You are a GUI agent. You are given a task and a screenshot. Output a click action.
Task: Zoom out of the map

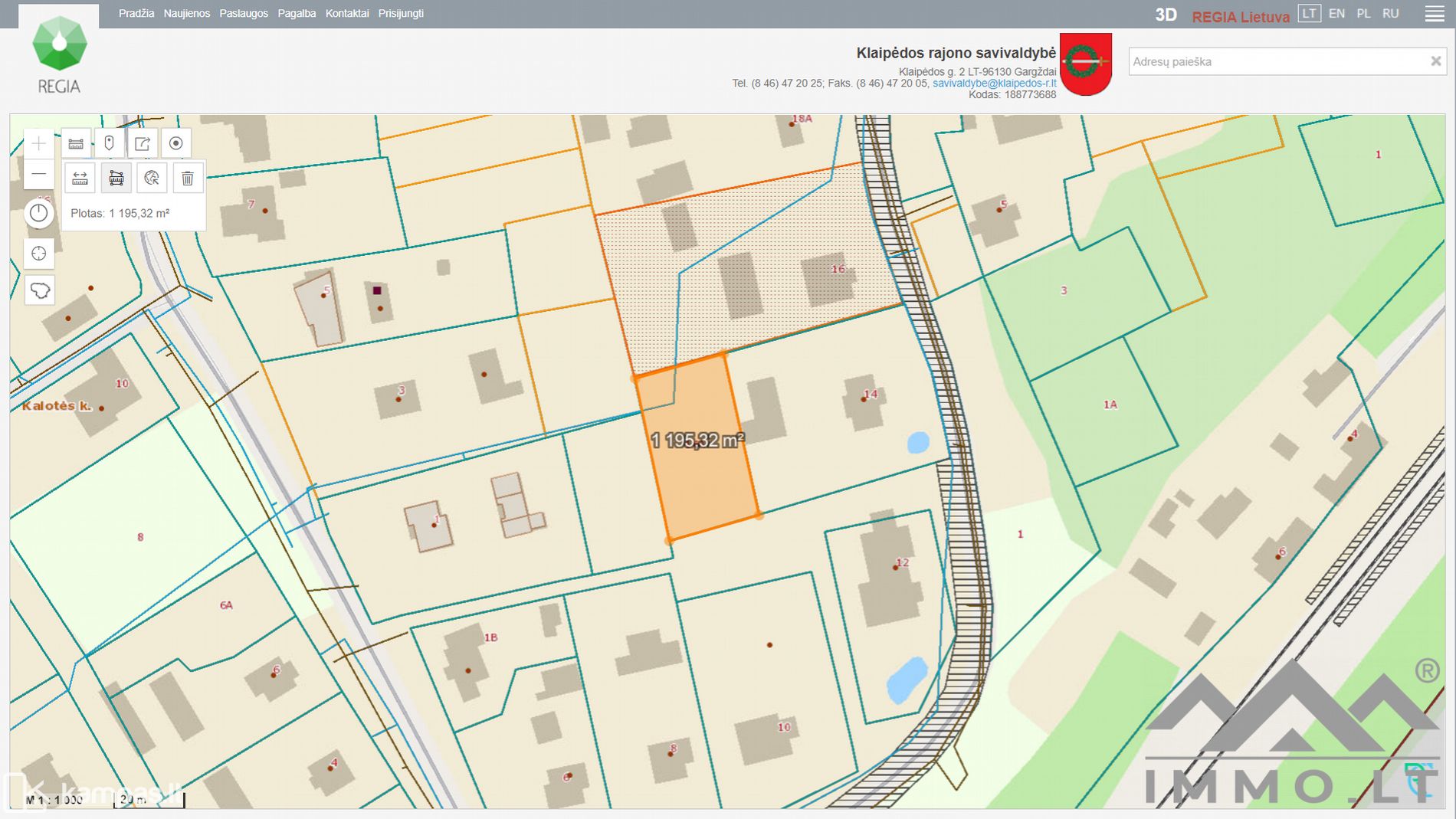point(39,175)
